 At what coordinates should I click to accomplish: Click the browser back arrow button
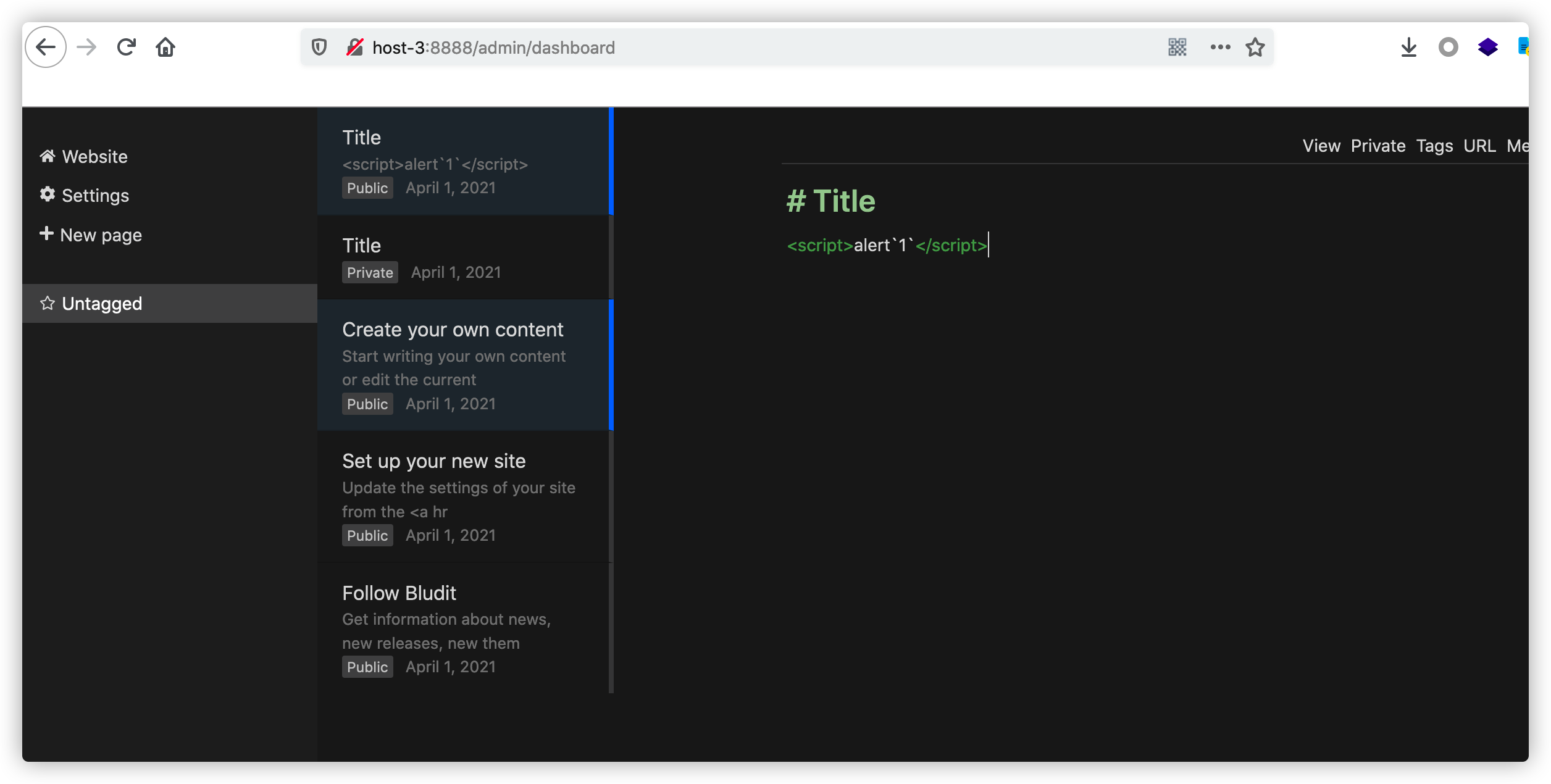coord(46,47)
